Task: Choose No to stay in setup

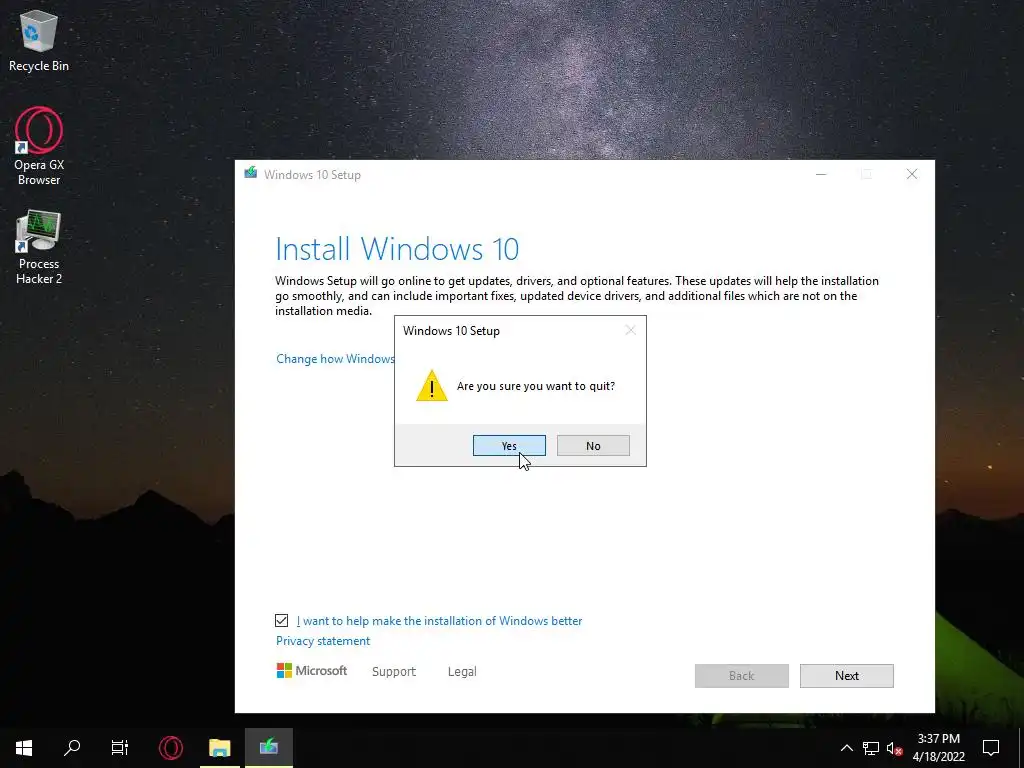Action: (x=593, y=445)
